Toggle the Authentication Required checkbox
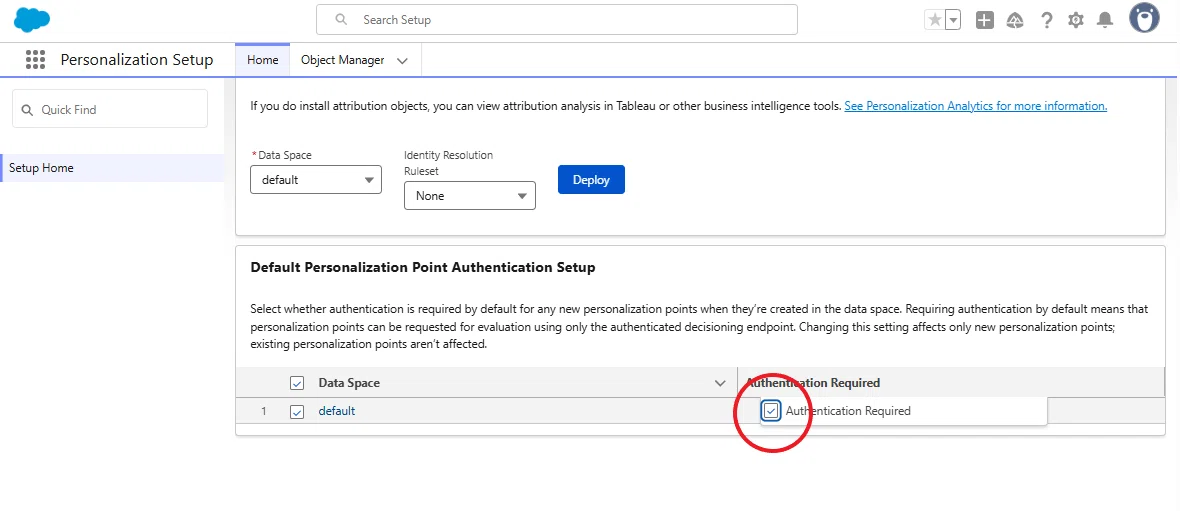 pyautogui.click(x=771, y=411)
